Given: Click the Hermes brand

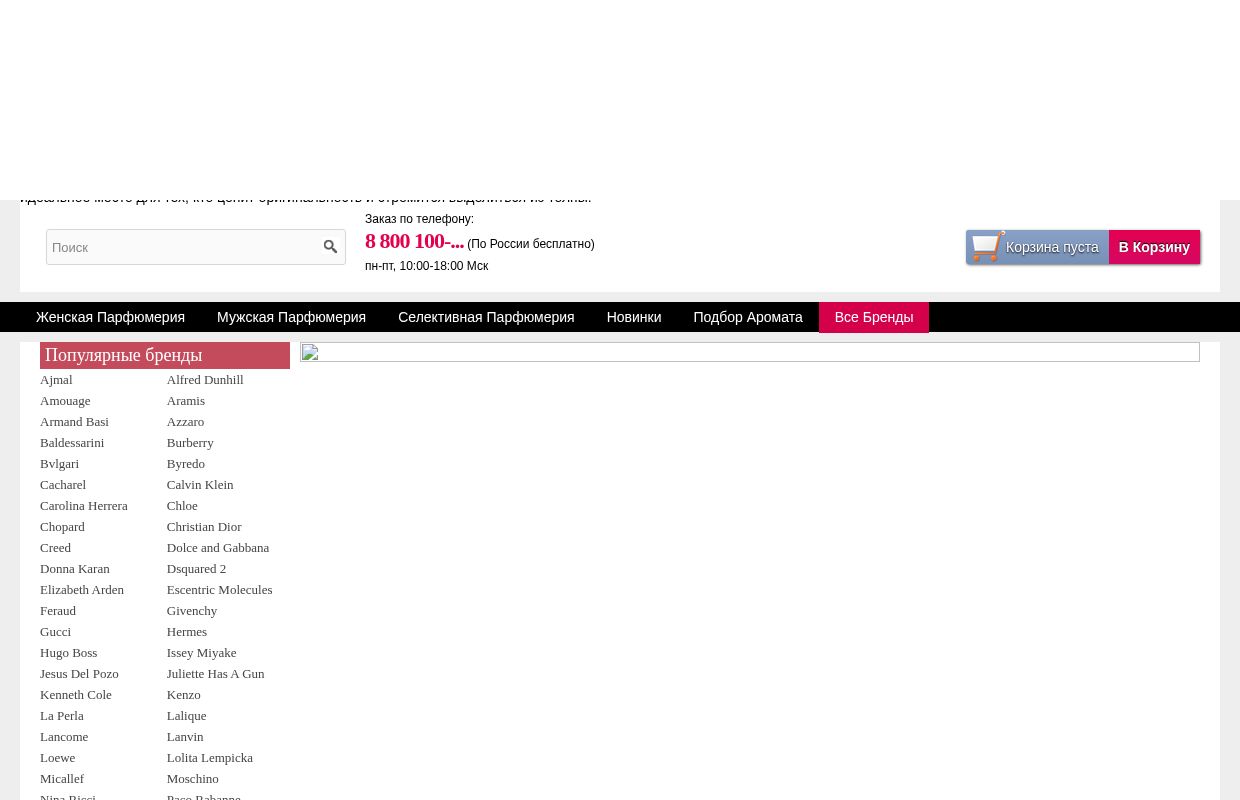Looking at the screenshot, I should coord(186,632).
